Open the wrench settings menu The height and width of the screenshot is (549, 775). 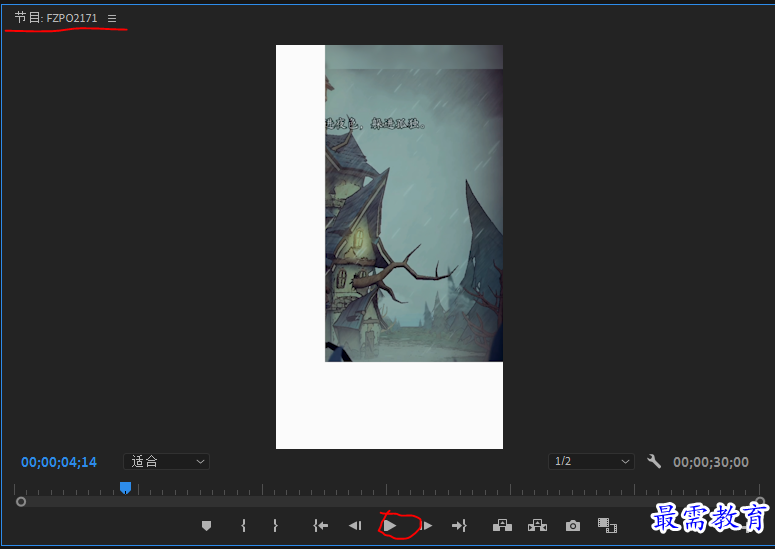[654, 462]
